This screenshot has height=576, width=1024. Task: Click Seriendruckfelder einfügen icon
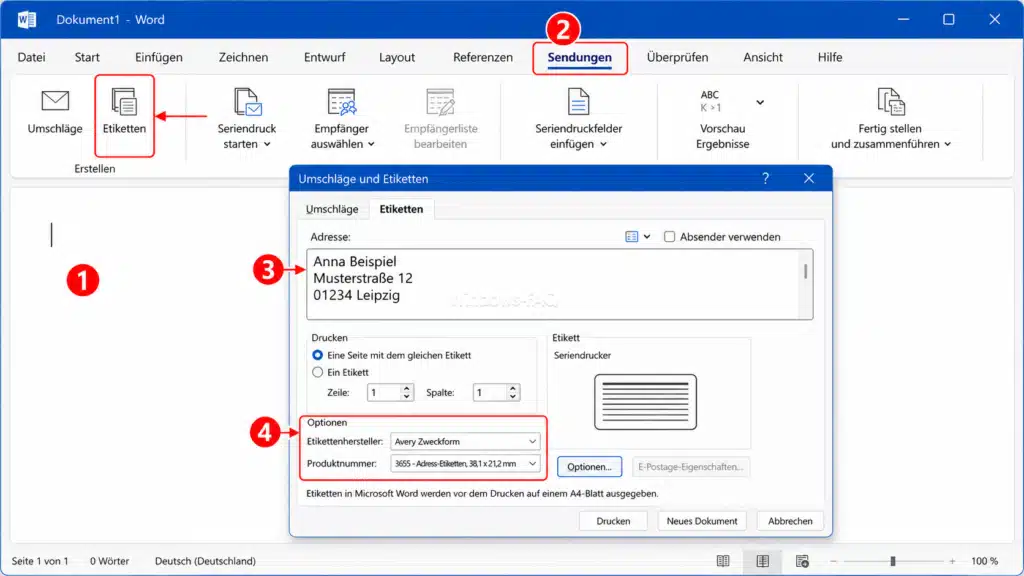point(579,102)
